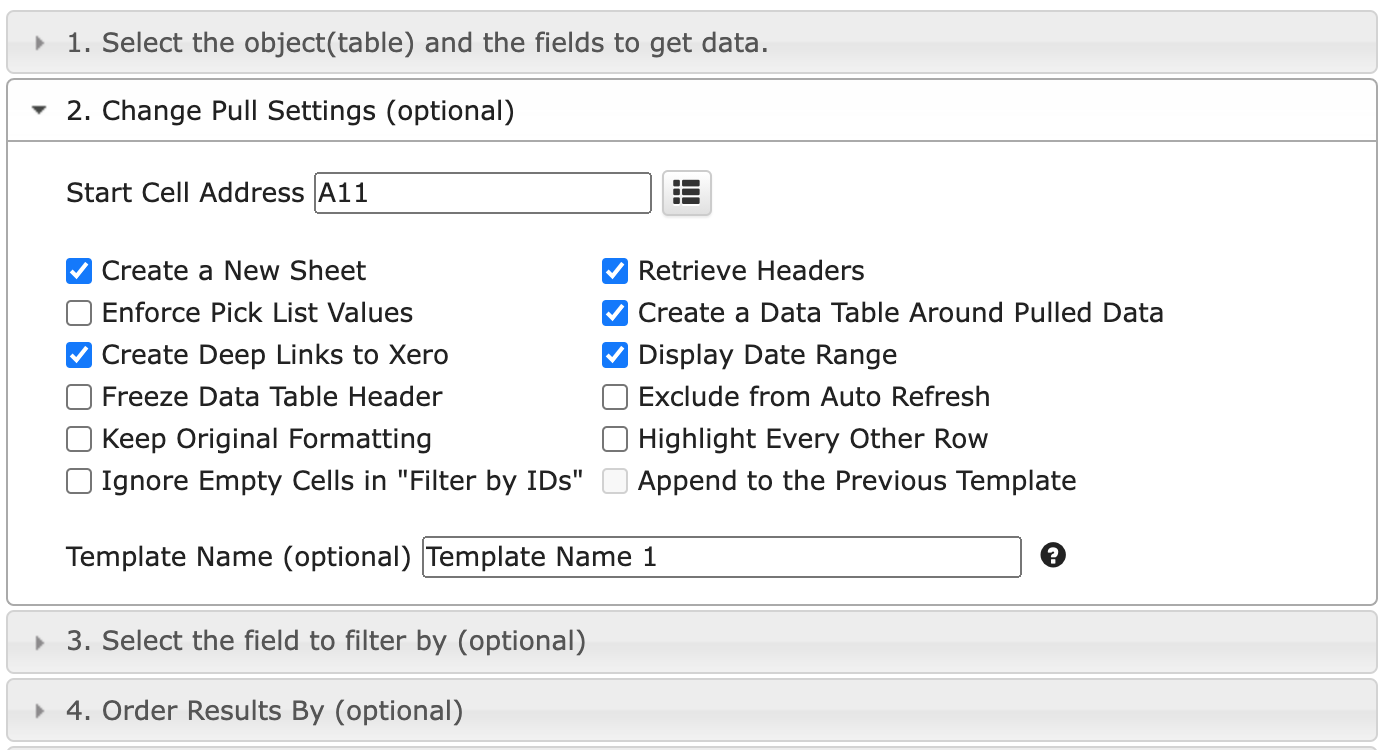Collapse the Change Pull Settings section
The image size is (1388, 750).
point(290,111)
